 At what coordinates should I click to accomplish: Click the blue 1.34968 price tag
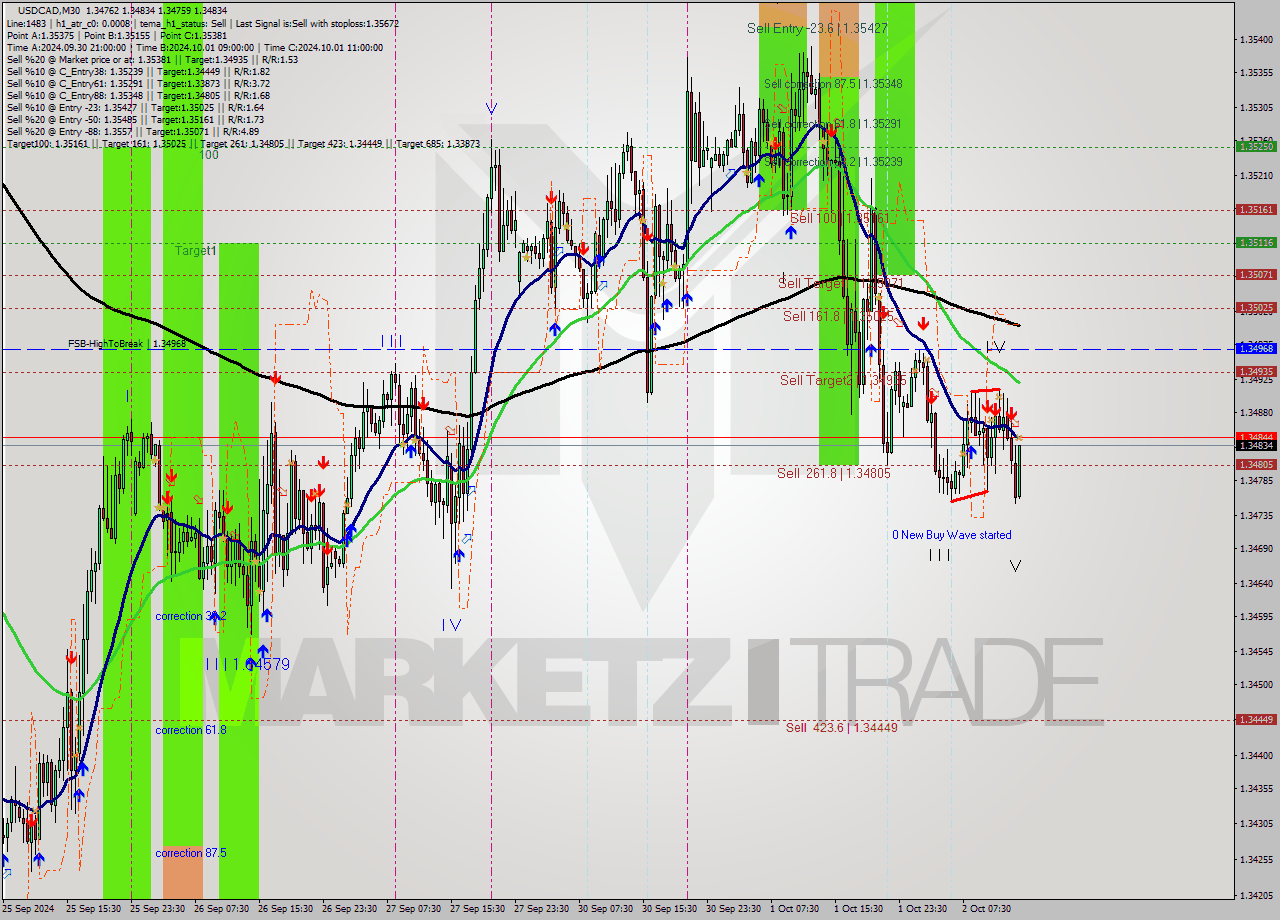(1256, 348)
